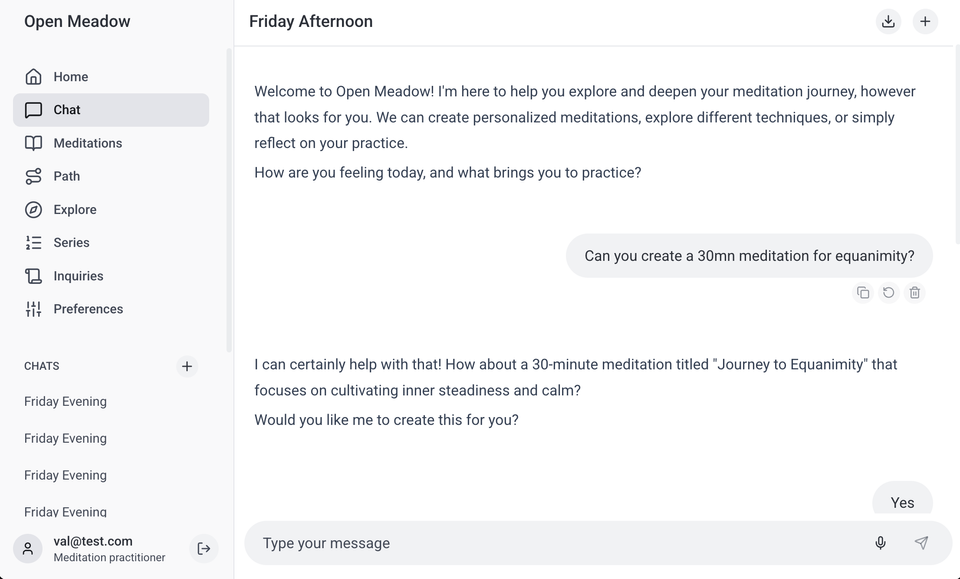Click the download chat icon
The width and height of the screenshot is (960, 579).
[888, 21]
